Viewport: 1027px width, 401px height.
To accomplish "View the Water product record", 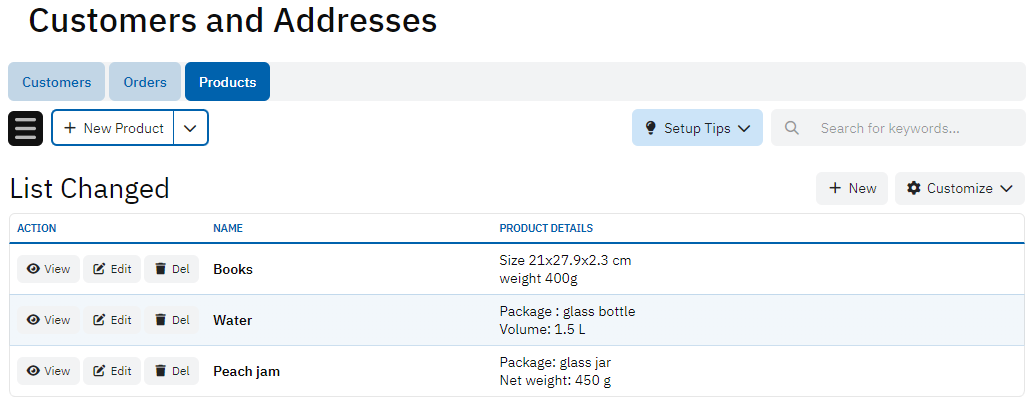I will click(x=48, y=320).
